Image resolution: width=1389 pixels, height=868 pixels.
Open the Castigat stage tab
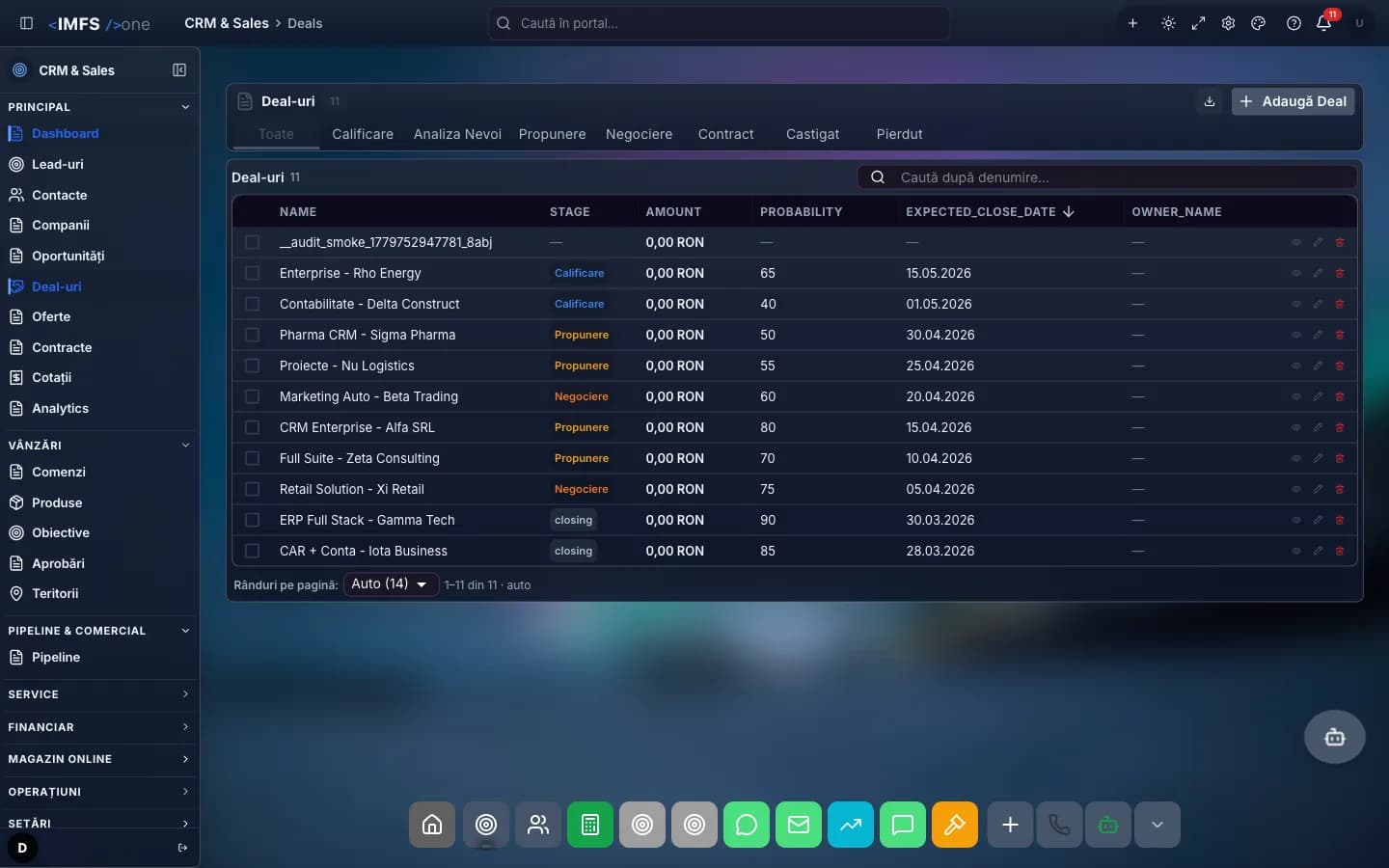812,134
